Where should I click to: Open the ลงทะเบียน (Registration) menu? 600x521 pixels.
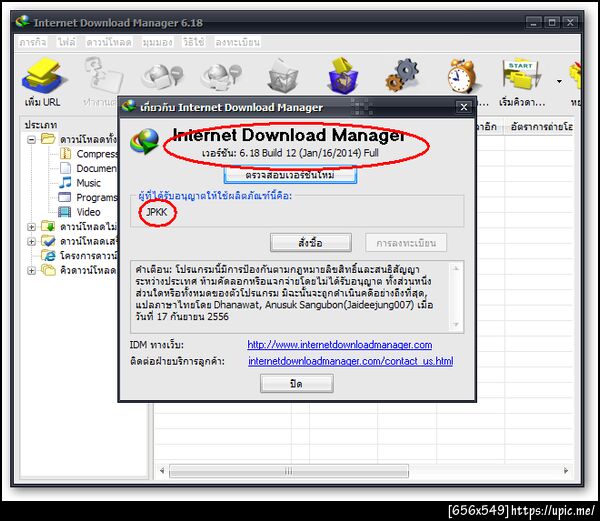[x=237, y=42]
